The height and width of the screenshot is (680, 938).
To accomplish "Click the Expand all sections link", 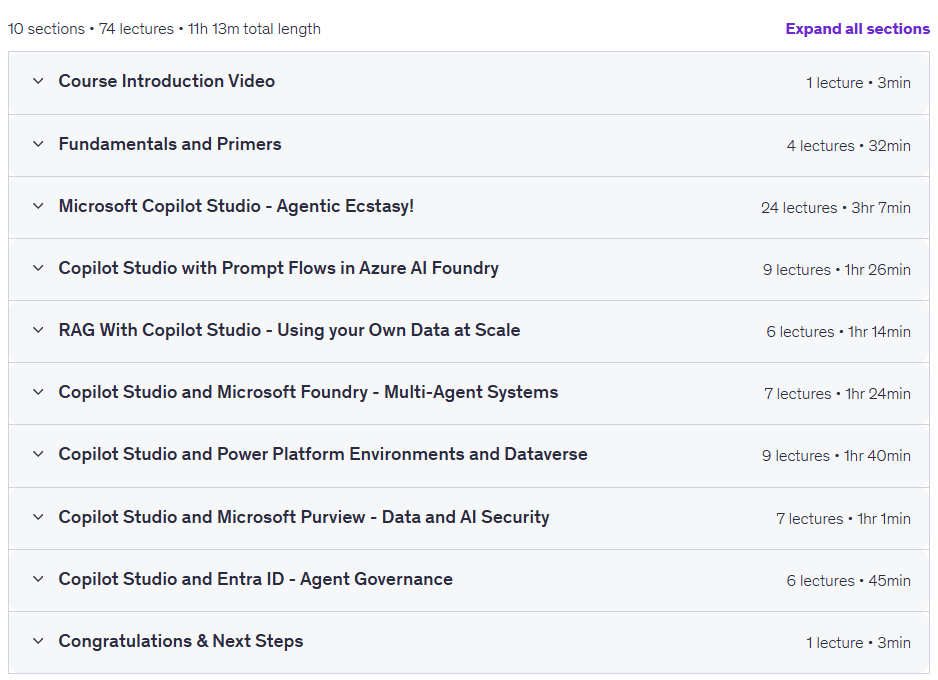I will coord(857,29).
